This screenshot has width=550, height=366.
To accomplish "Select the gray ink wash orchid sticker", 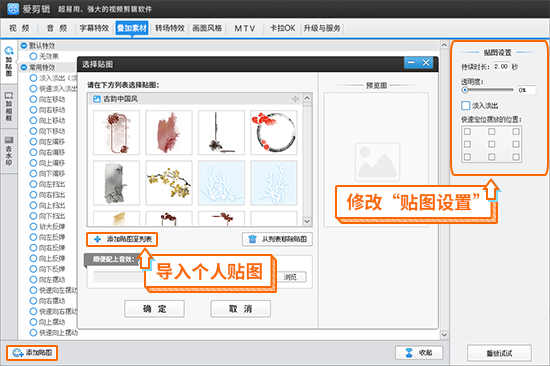I will [x=116, y=183].
